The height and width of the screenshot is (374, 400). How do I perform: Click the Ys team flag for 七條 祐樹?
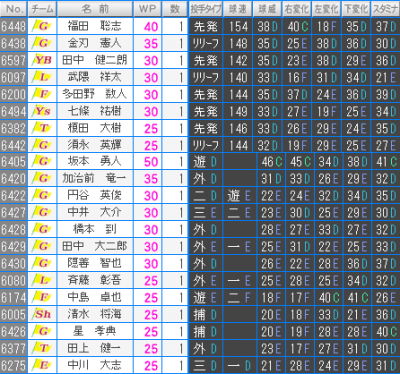(x=42, y=111)
